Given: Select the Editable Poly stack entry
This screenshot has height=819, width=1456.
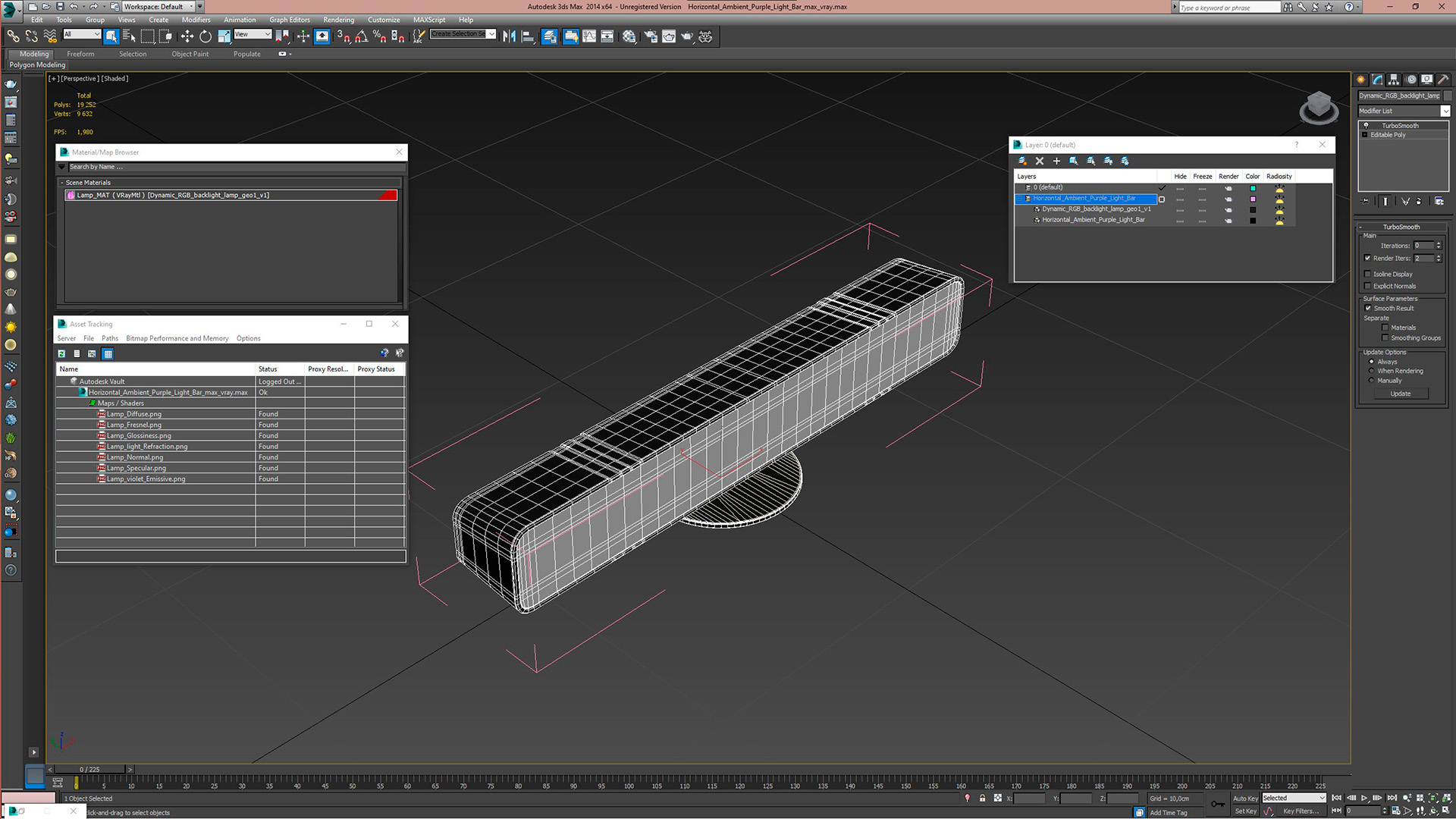Looking at the screenshot, I should [1403, 135].
